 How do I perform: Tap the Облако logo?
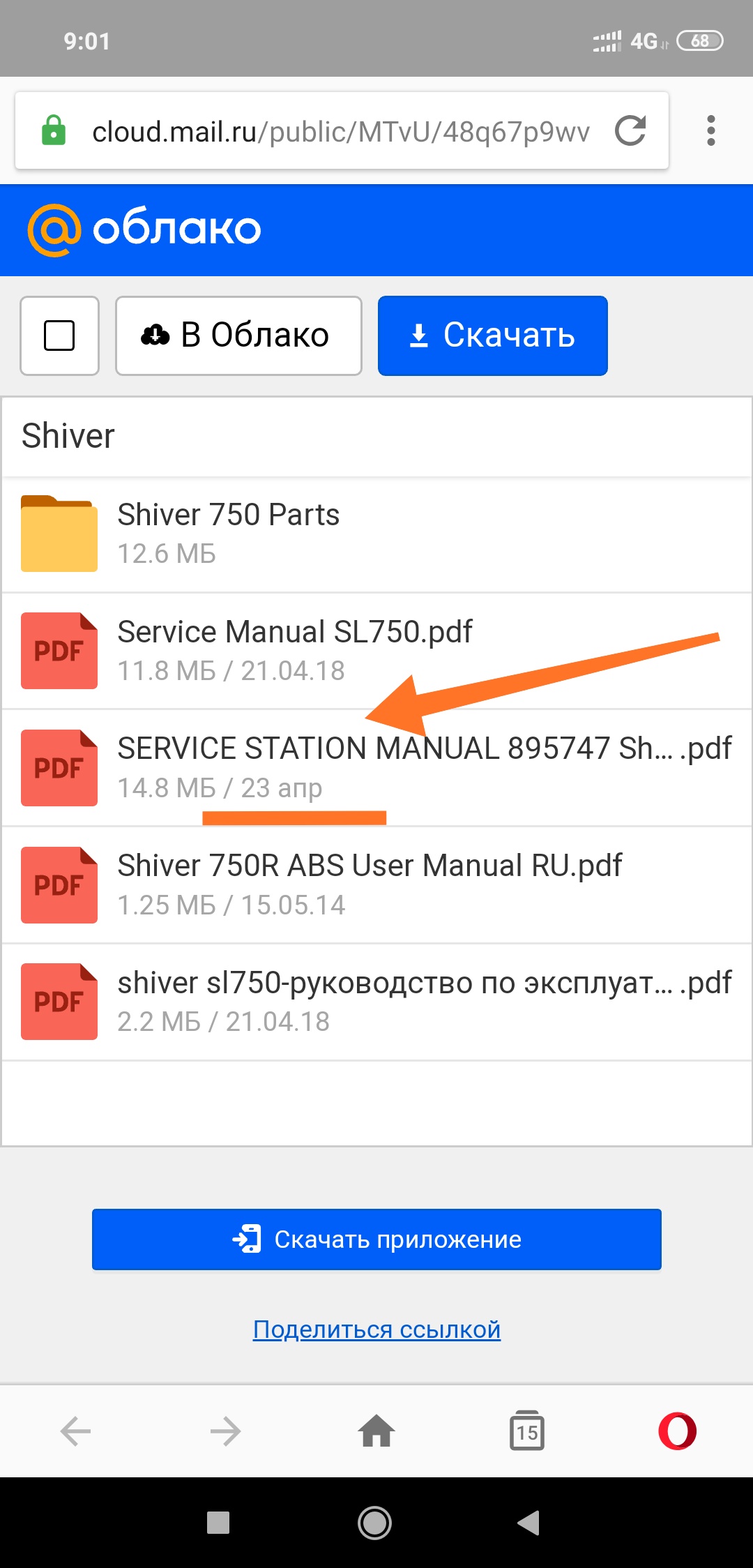pyautogui.click(x=144, y=229)
